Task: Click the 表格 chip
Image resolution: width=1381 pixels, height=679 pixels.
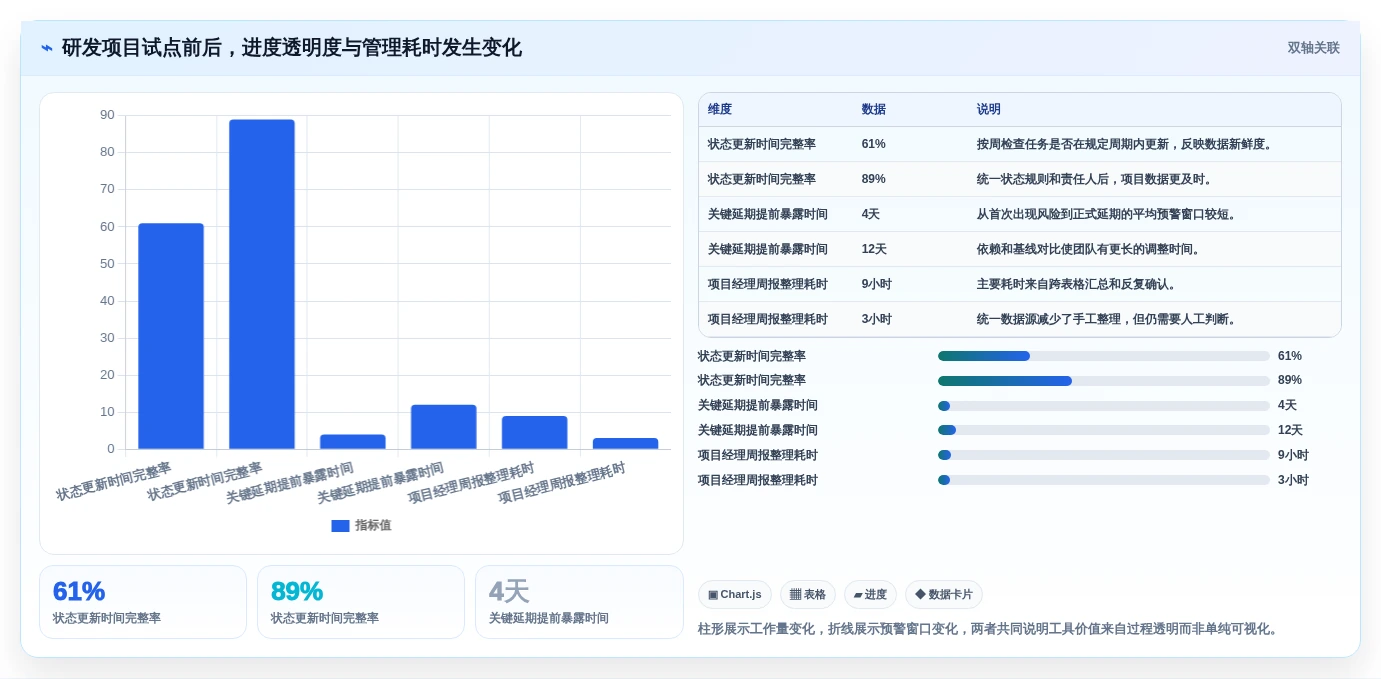Action: click(808, 594)
